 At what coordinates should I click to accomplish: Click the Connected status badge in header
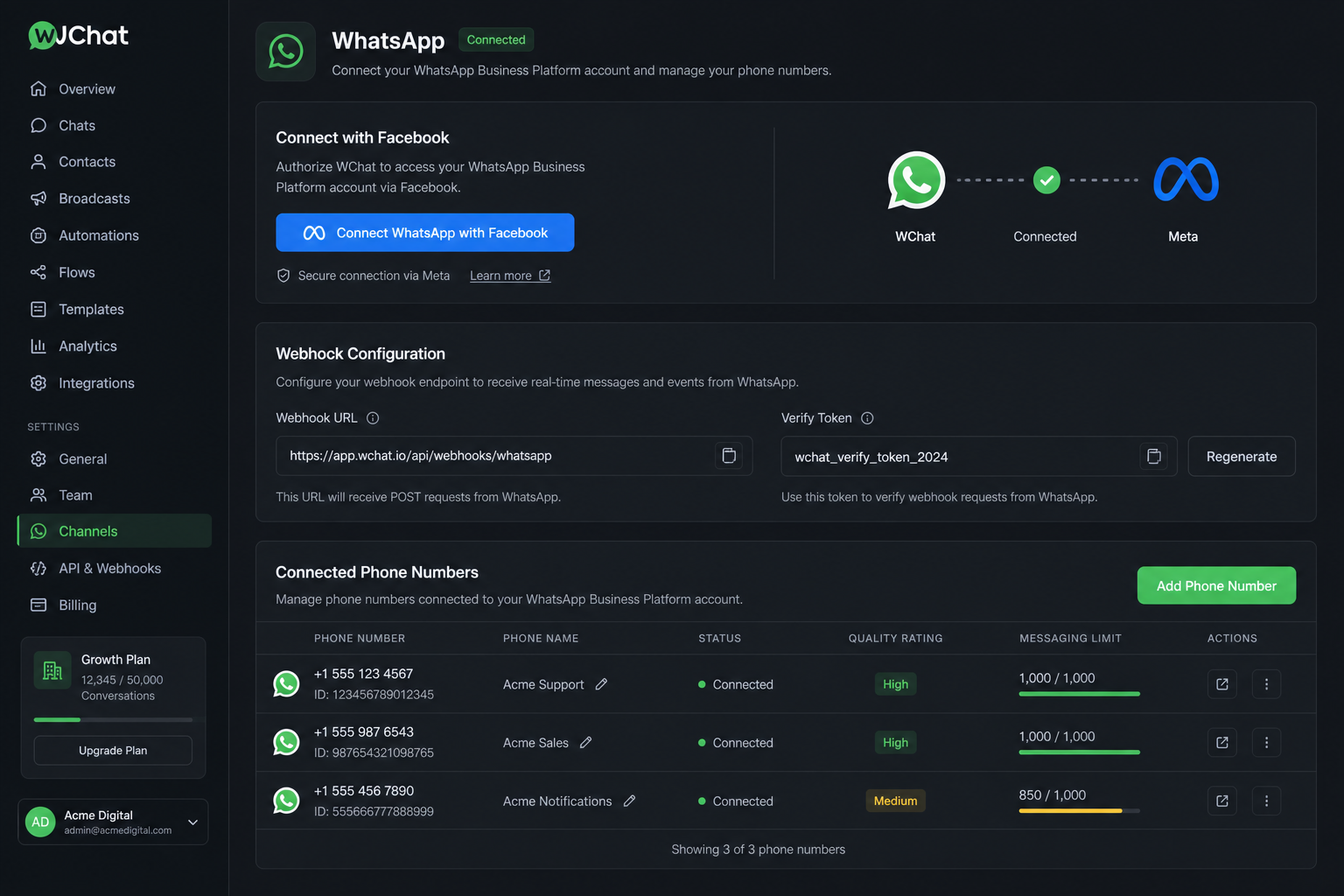(x=496, y=39)
